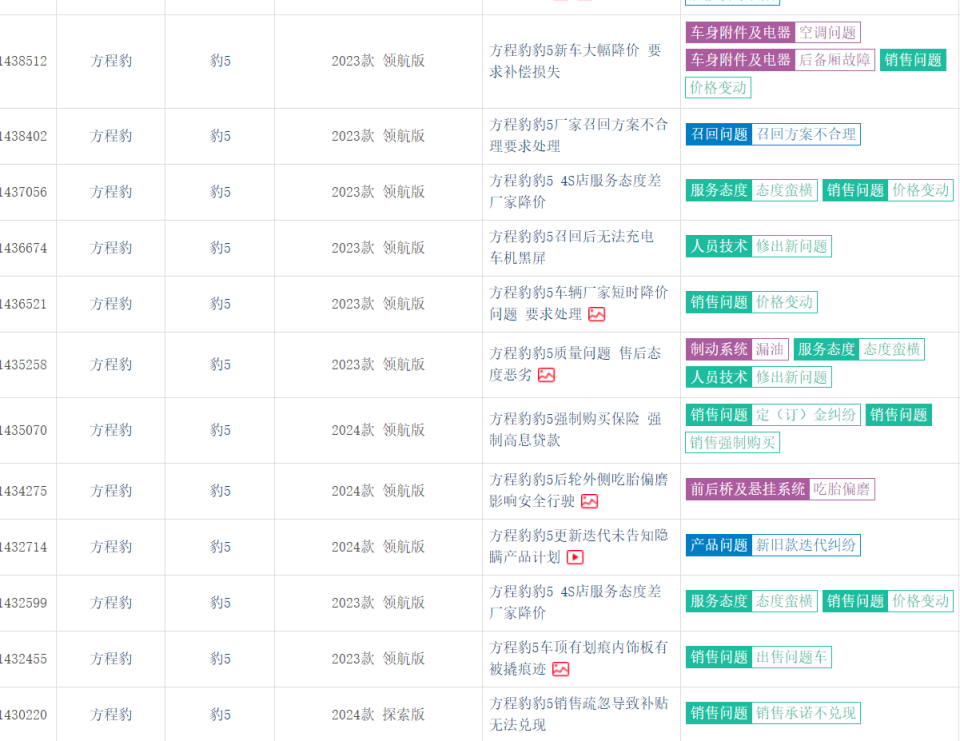Click complaint number 1438402
The width and height of the screenshot is (960, 741).
(x=23, y=136)
